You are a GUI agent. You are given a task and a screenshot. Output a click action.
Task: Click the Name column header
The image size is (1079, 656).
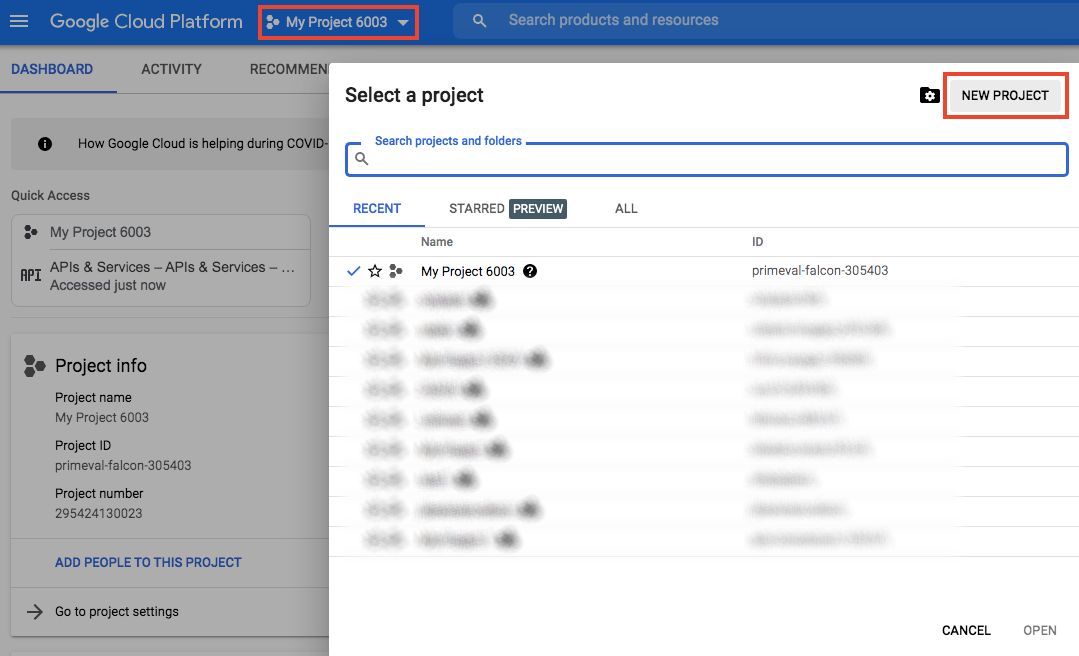[x=437, y=242]
